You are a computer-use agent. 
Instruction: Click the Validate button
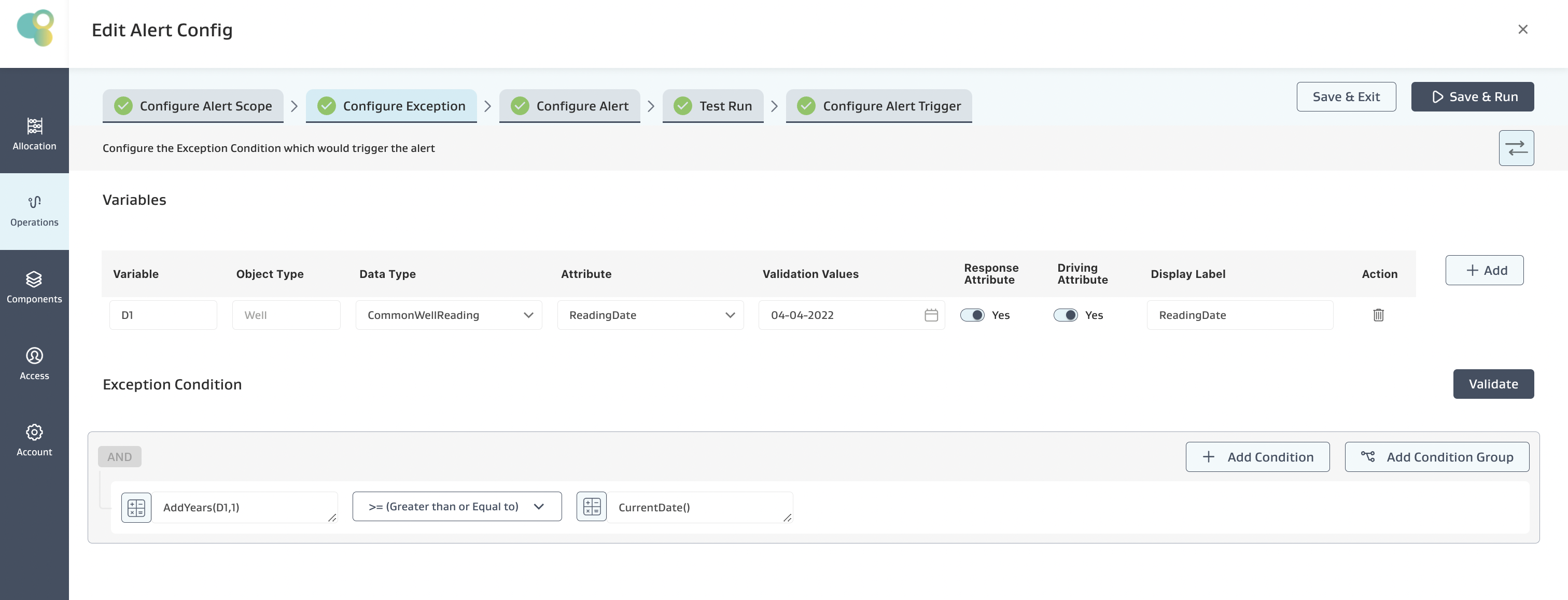point(1492,384)
